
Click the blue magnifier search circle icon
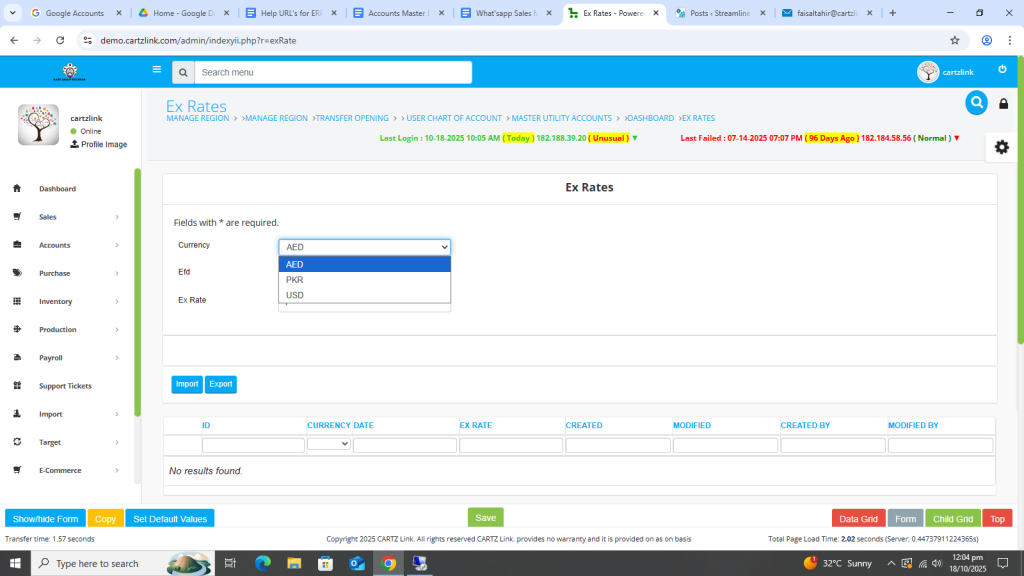pyautogui.click(x=976, y=103)
